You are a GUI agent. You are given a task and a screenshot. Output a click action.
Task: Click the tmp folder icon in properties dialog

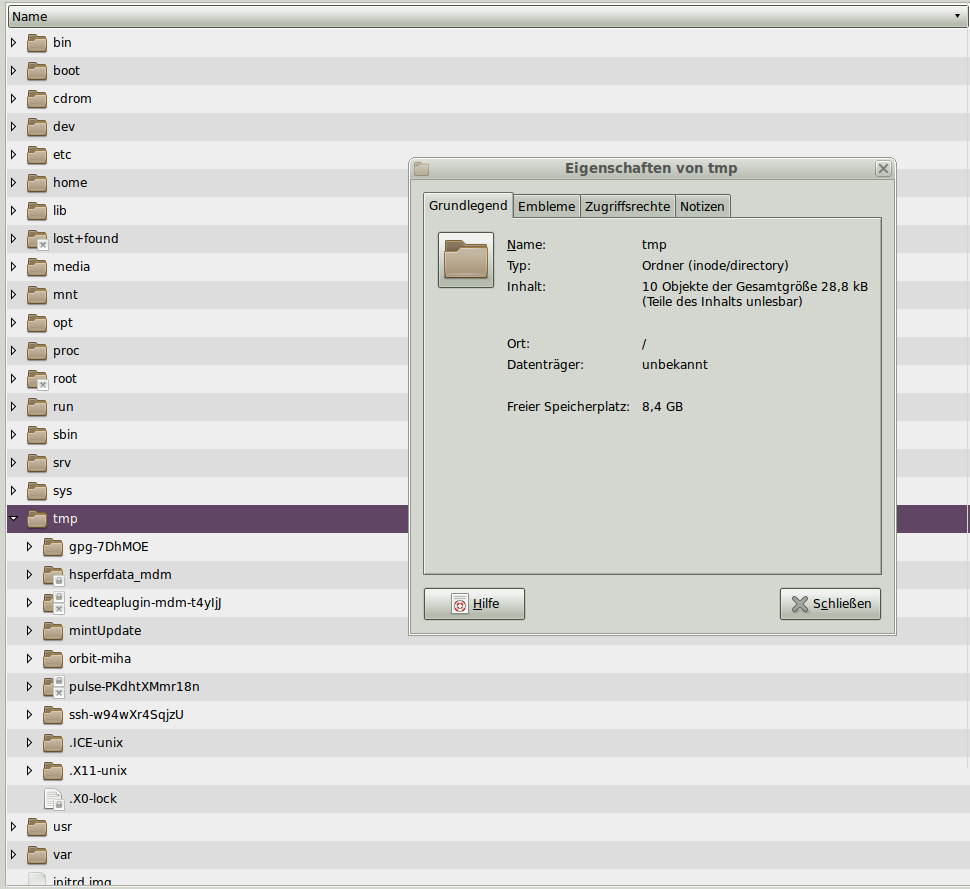(466, 260)
